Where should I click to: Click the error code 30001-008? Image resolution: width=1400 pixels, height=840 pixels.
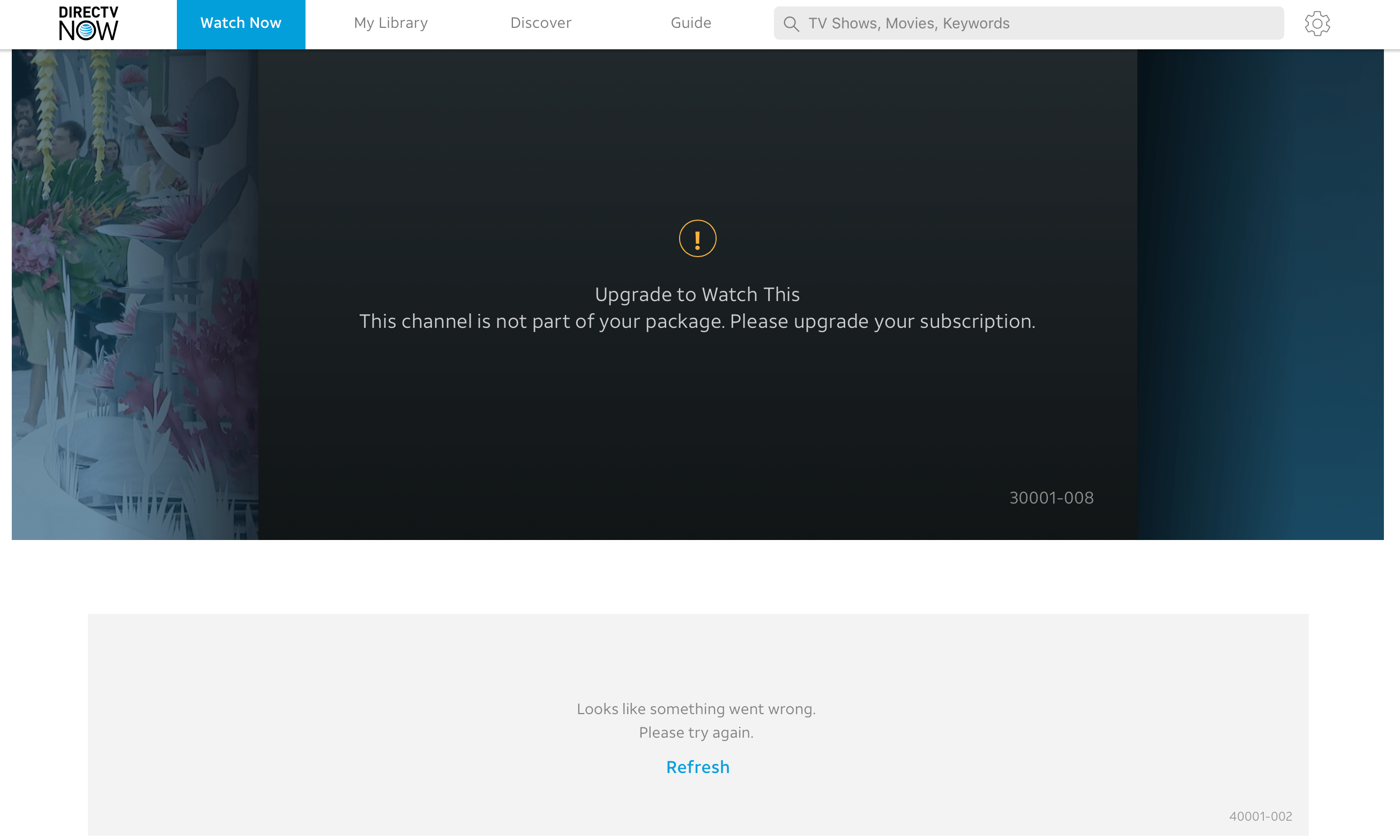[x=1051, y=498]
